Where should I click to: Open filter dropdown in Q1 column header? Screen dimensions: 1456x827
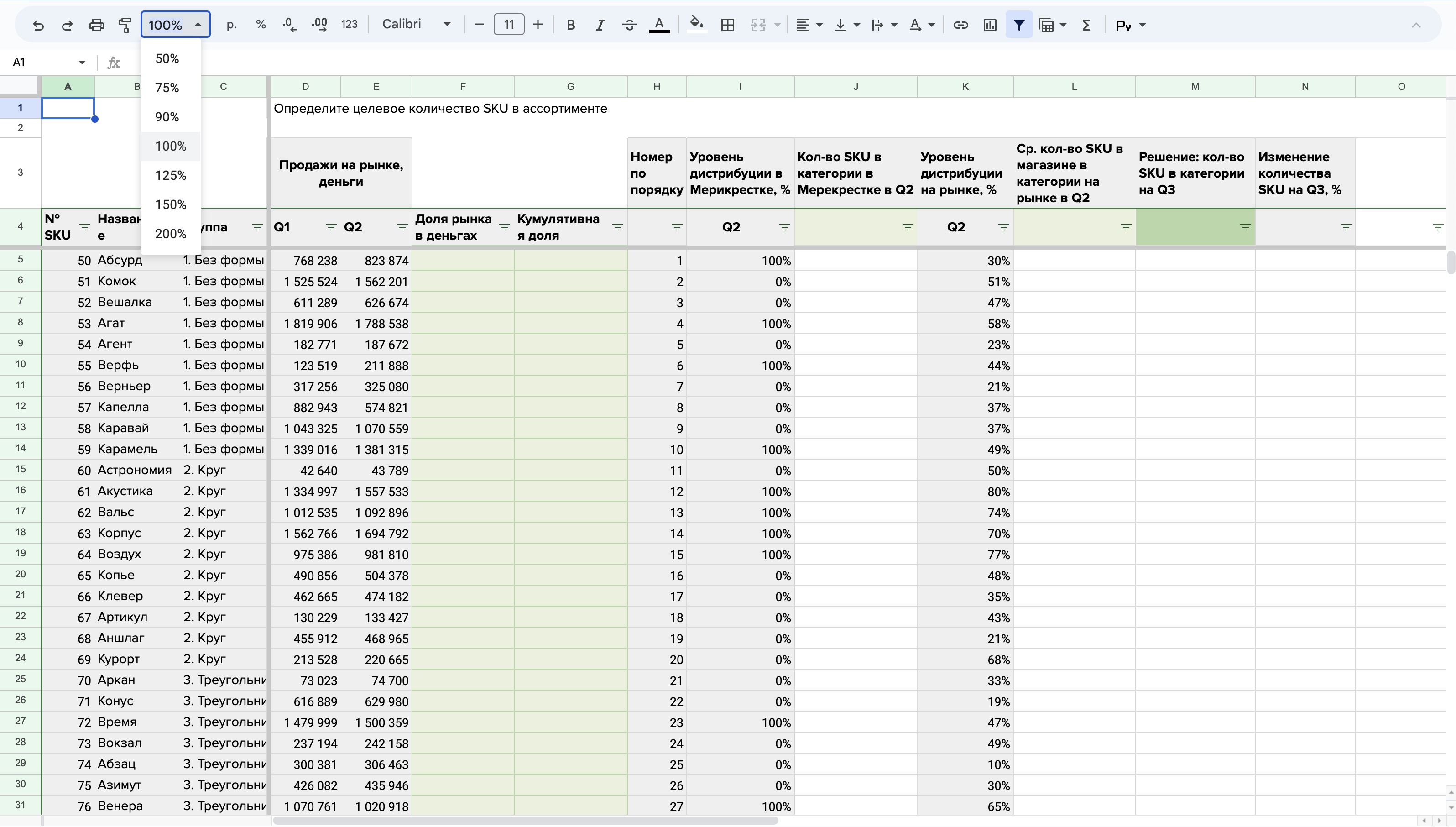point(331,227)
